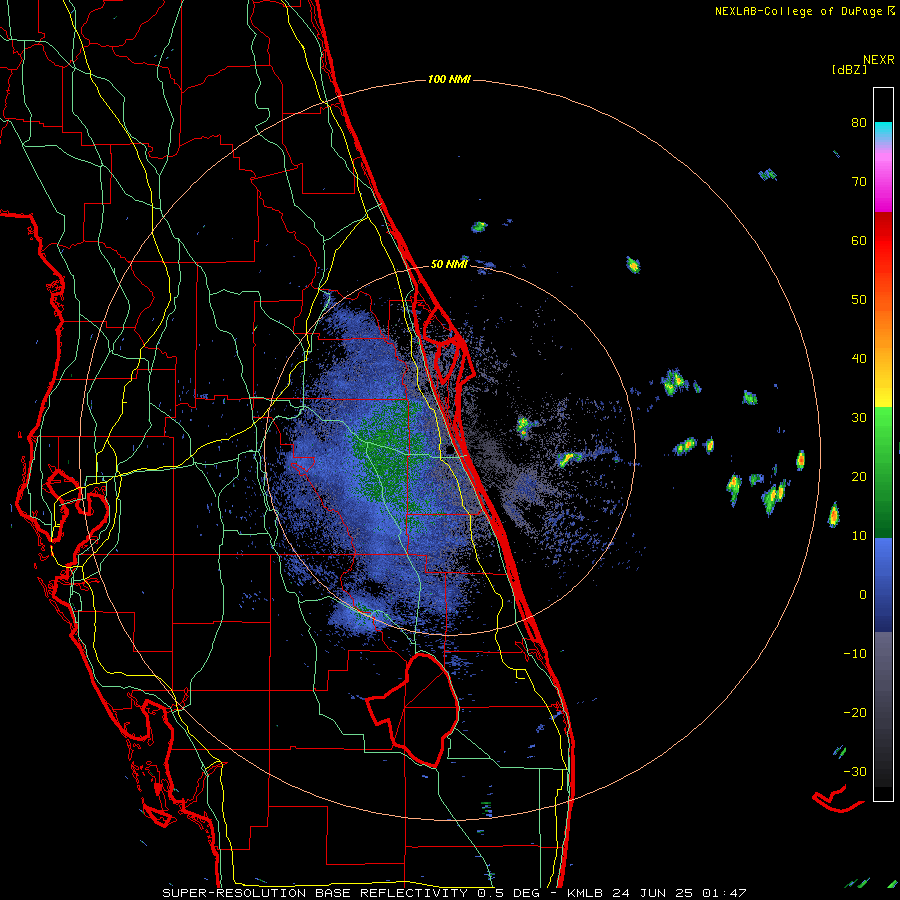This screenshot has height=900, width=900.
Task: Click the dBZ unit label above the color scale
Action: (x=849, y=70)
